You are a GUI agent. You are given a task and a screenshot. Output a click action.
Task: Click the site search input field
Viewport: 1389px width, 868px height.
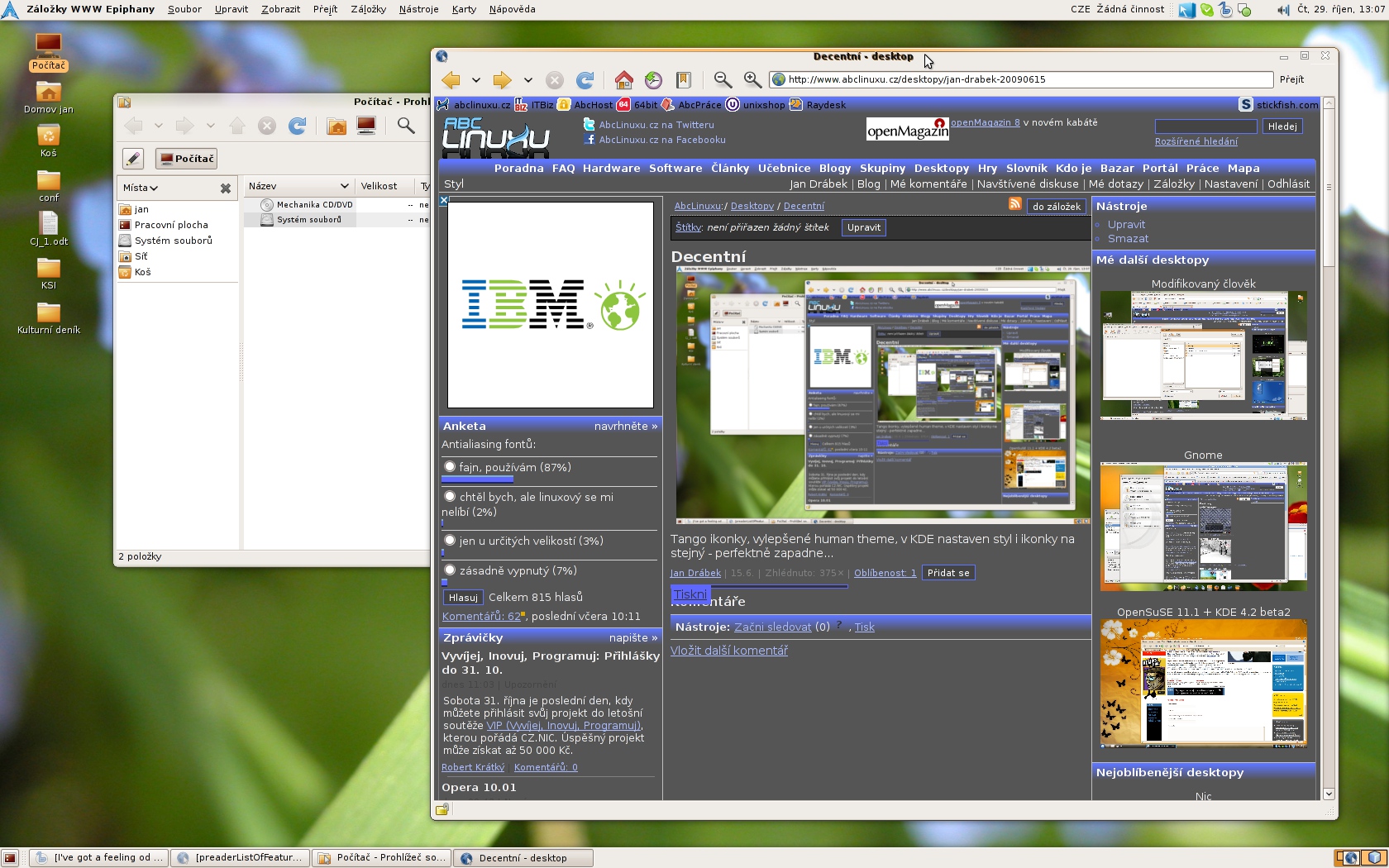(x=1205, y=126)
